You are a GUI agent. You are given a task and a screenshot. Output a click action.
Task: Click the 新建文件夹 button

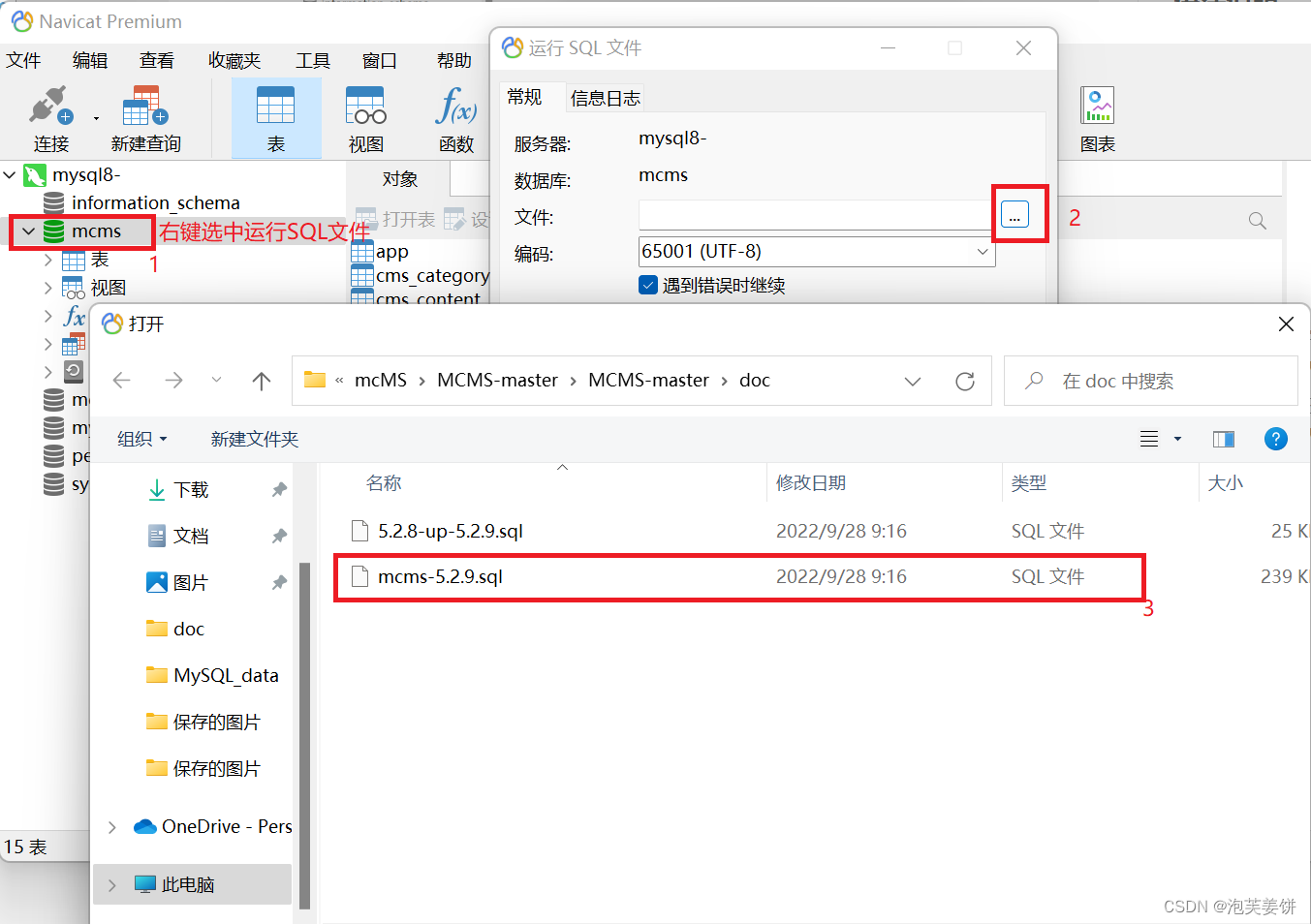(x=254, y=439)
